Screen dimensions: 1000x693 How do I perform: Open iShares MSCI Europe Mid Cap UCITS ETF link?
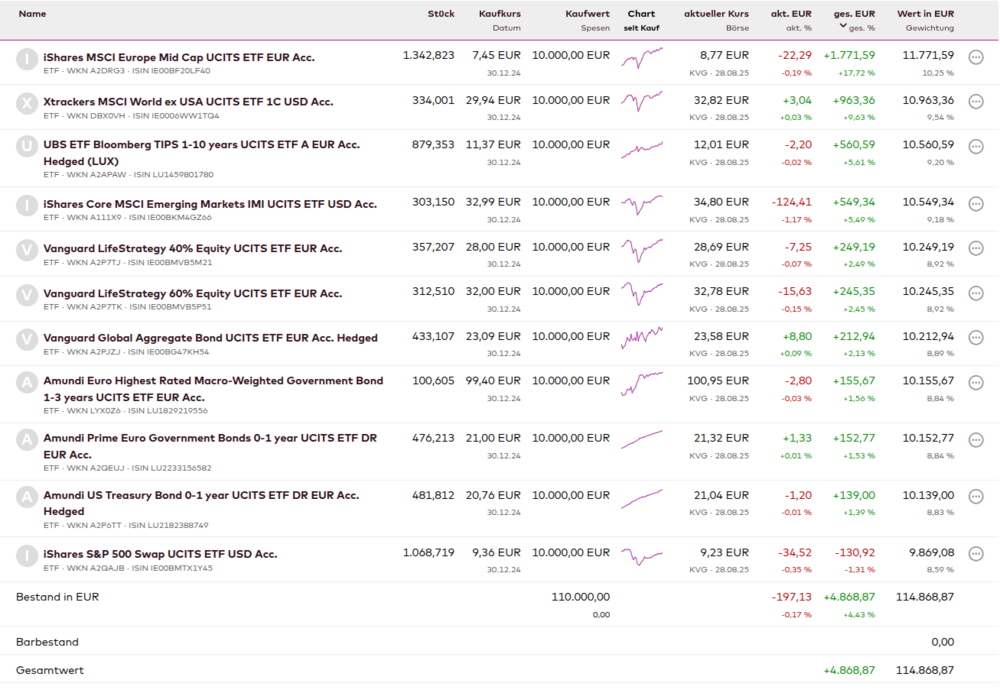tap(179, 57)
